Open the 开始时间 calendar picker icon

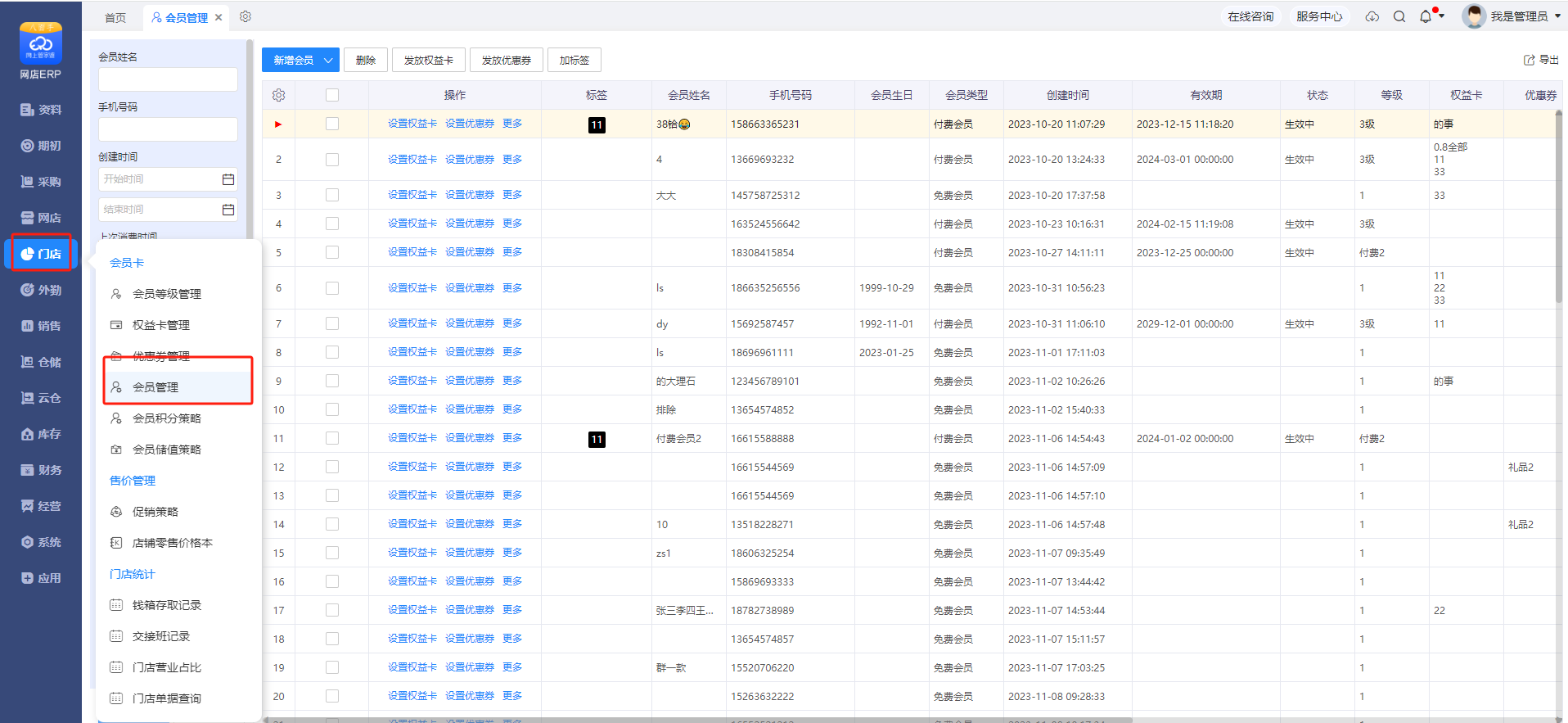228,179
